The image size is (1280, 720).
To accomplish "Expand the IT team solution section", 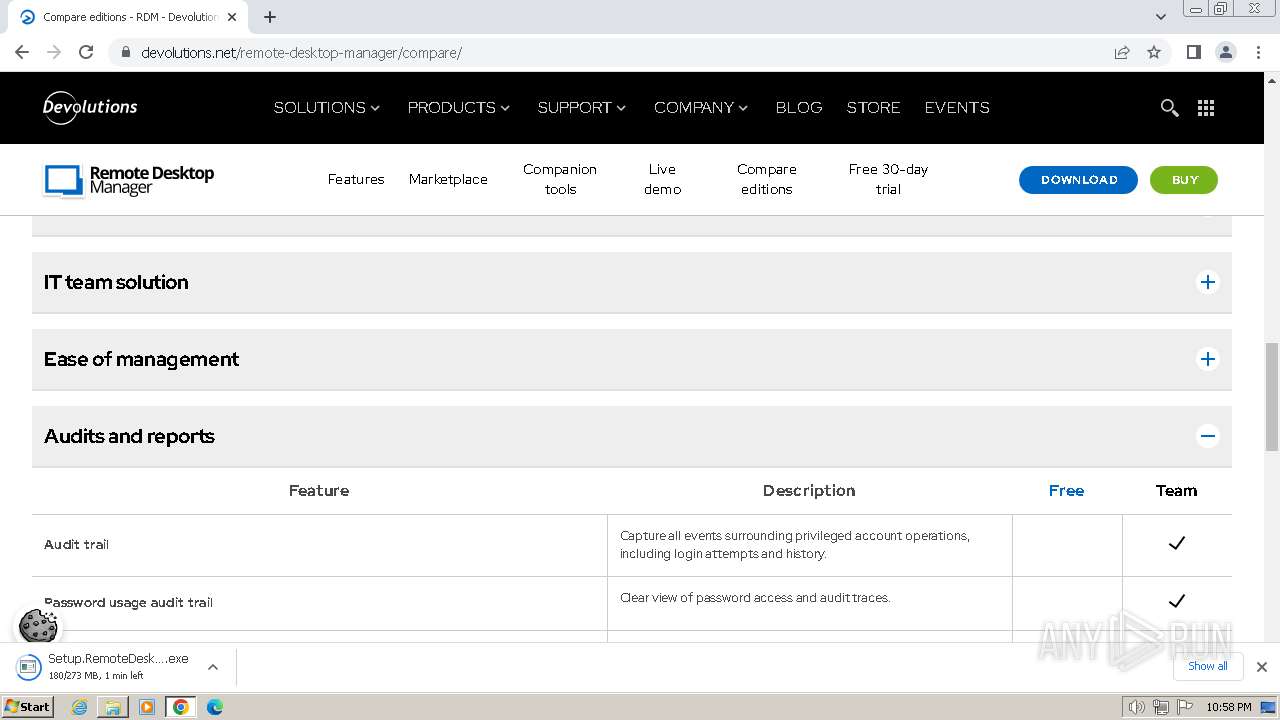I will pos(1208,282).
